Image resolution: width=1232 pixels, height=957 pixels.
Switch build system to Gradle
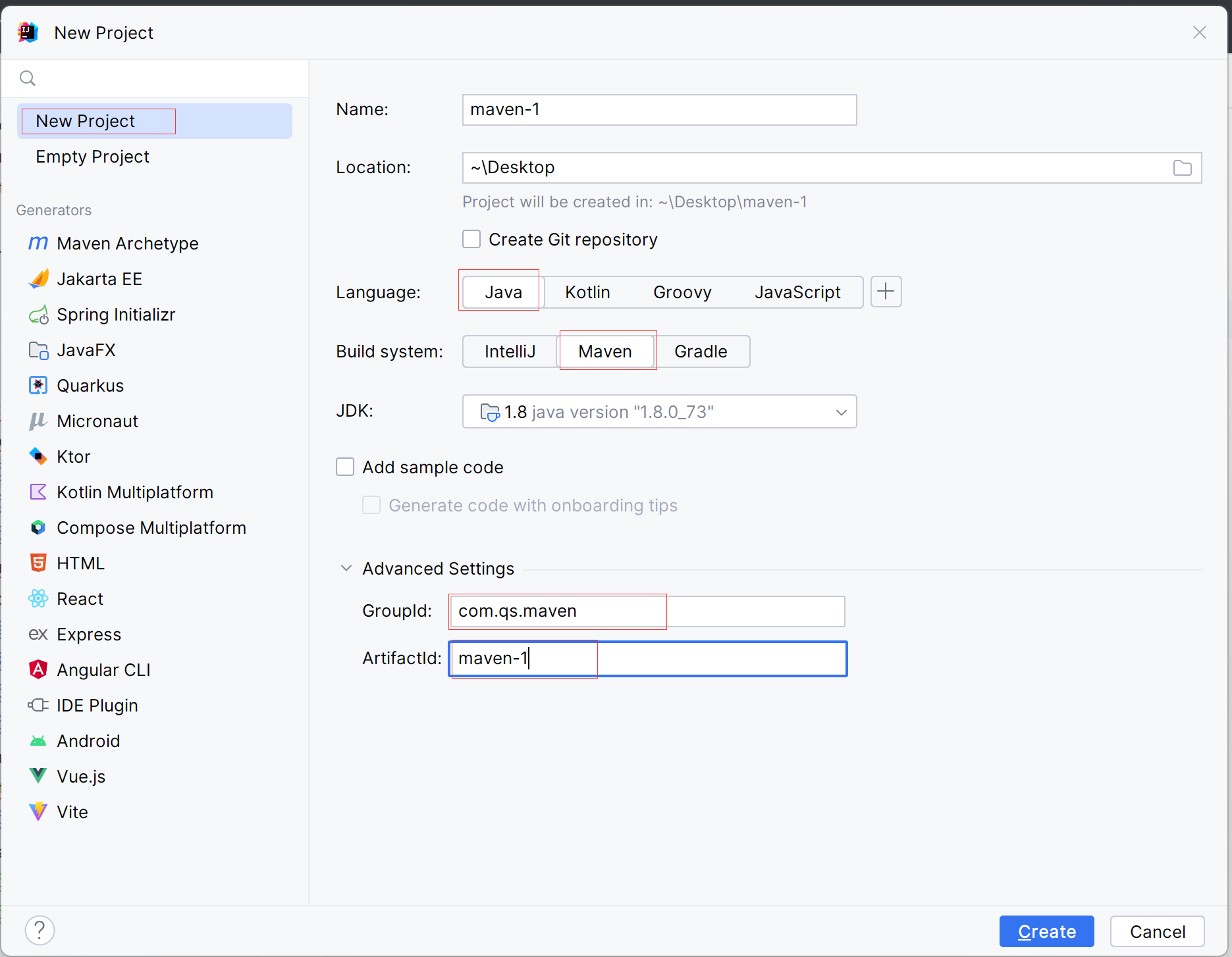coord(701,351)
